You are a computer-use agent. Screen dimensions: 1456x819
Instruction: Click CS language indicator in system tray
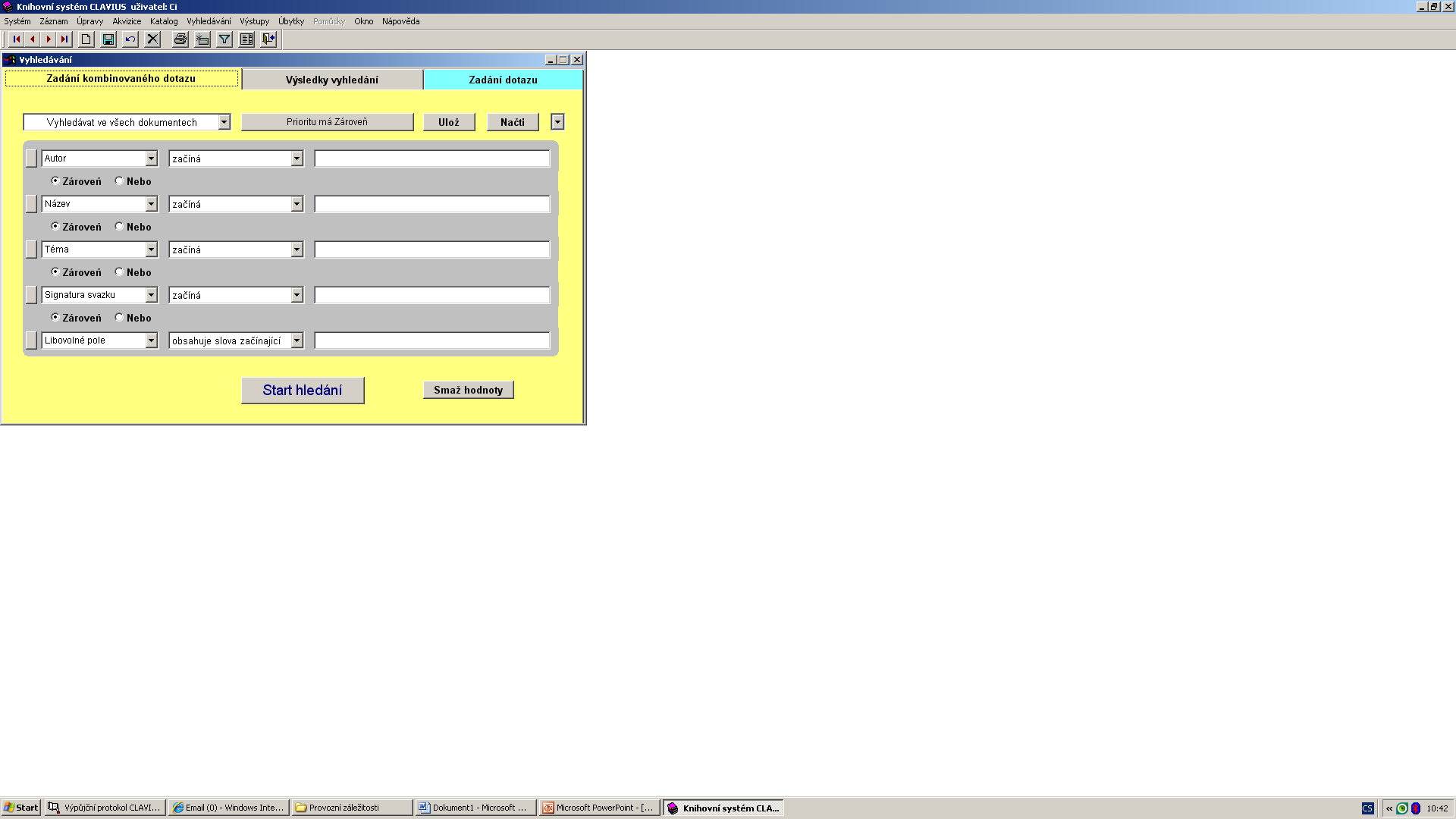[x=1367, y=808]
